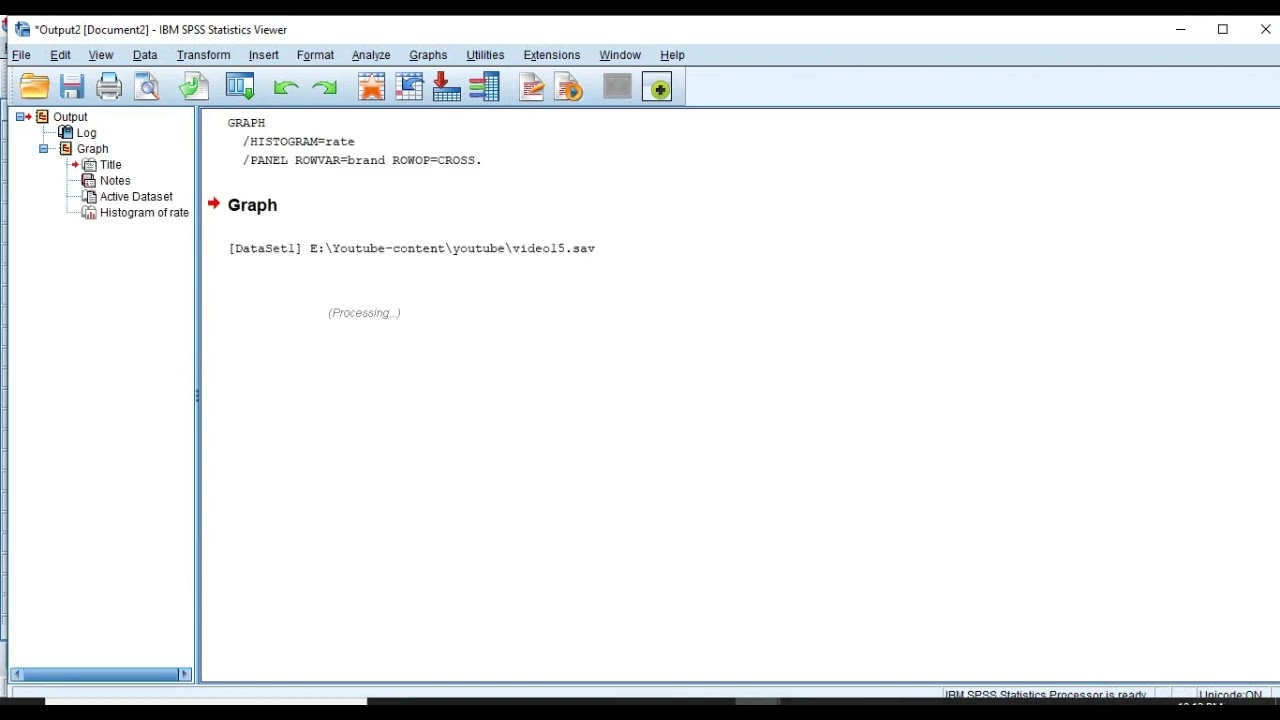
Task: Open the Extensions menu
Action: click(x=551, y=55)
